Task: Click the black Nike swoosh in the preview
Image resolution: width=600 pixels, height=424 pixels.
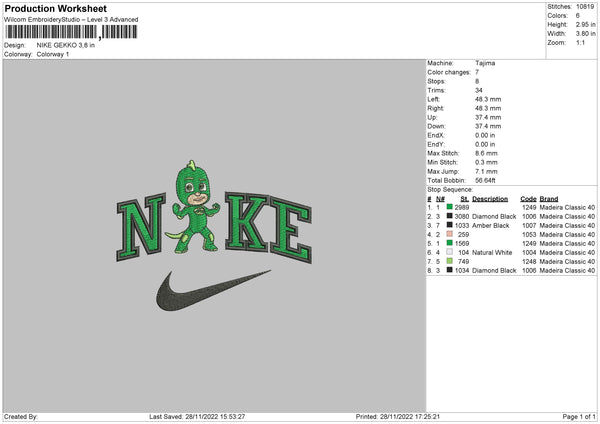Action: [213, 291]
